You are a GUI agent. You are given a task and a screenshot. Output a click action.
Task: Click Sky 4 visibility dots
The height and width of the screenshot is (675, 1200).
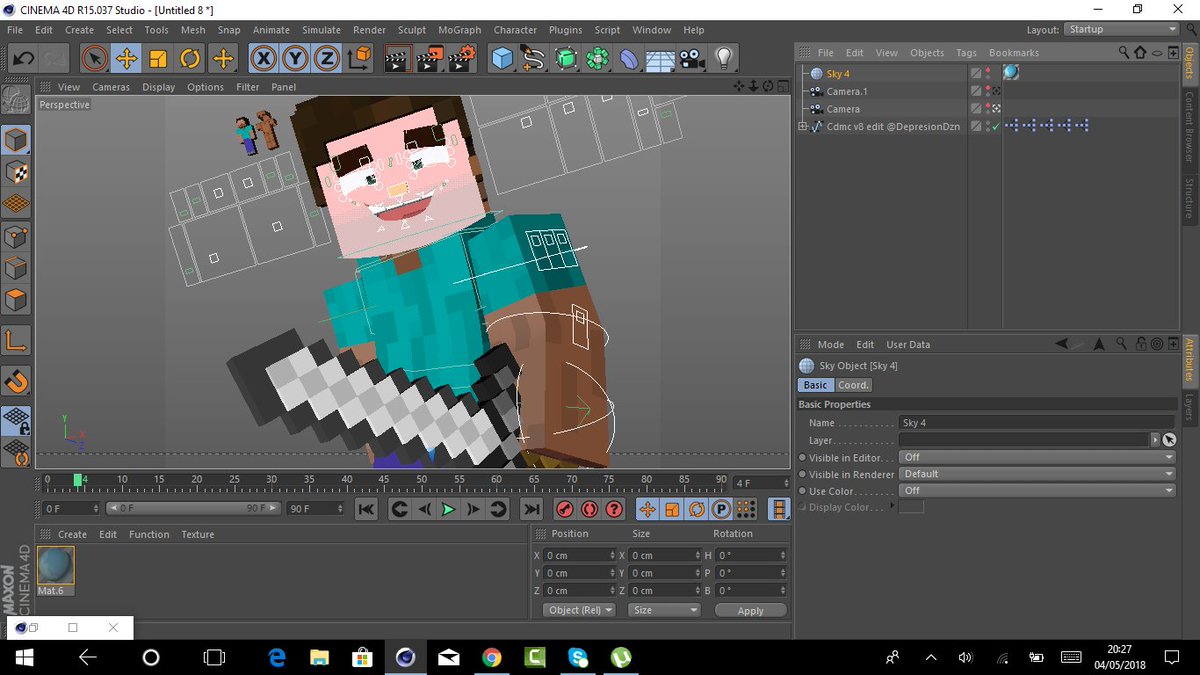988,73
